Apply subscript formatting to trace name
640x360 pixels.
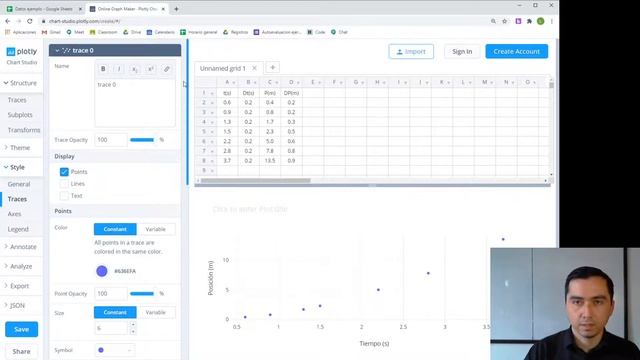(135, 69)
